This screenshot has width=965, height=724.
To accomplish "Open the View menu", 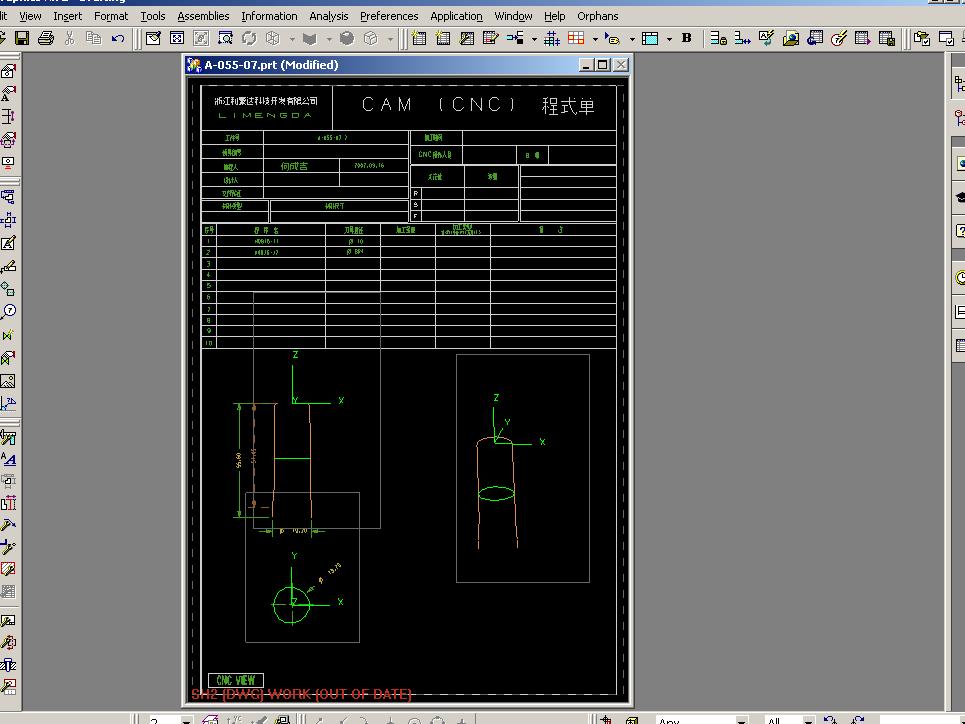I will (x=30, y=16).
